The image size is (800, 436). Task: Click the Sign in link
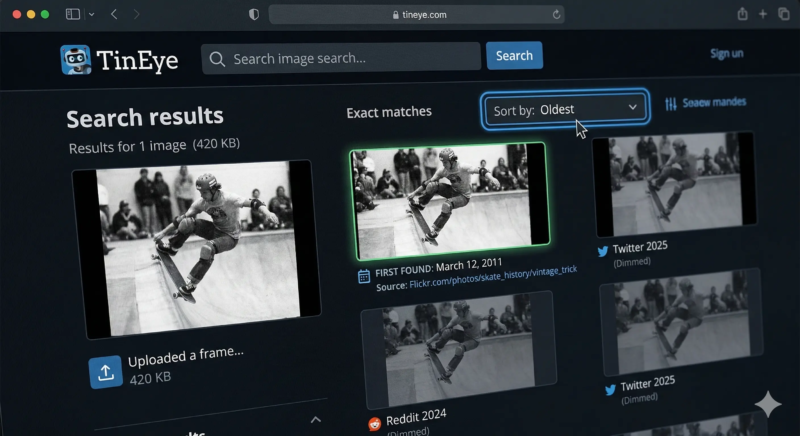pos(727,54)
